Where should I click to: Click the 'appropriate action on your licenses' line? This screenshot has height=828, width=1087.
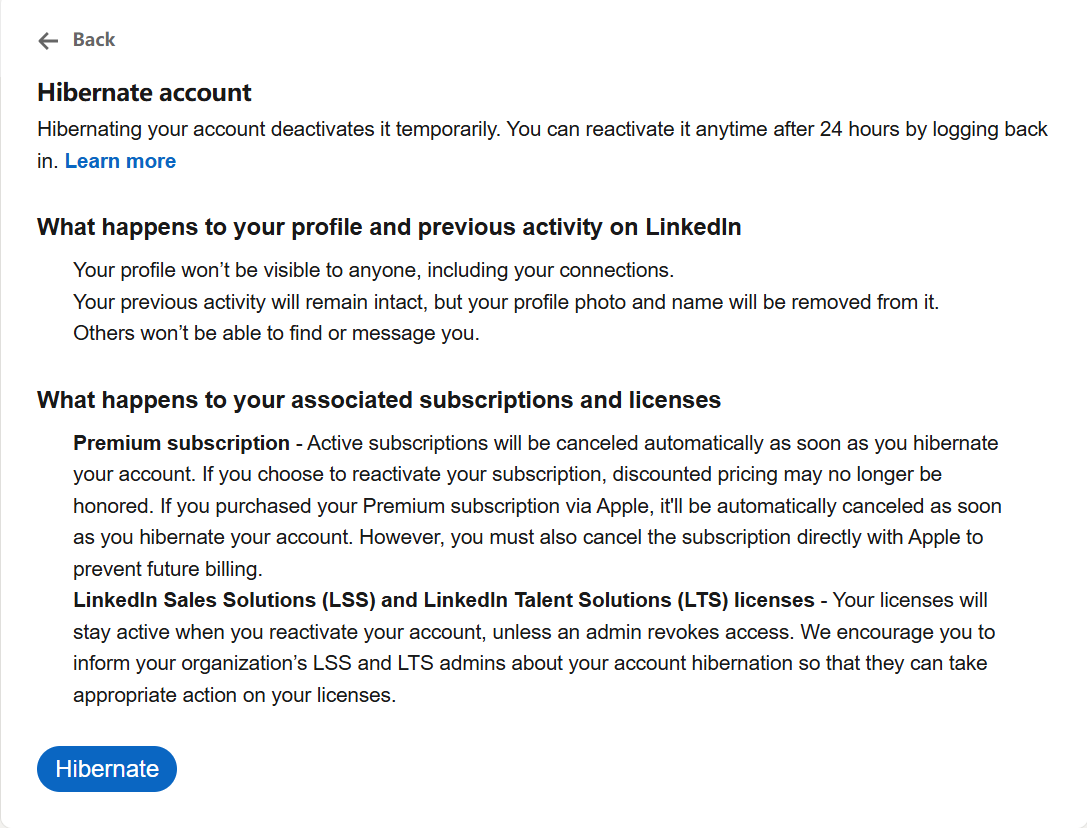(234, 696)
